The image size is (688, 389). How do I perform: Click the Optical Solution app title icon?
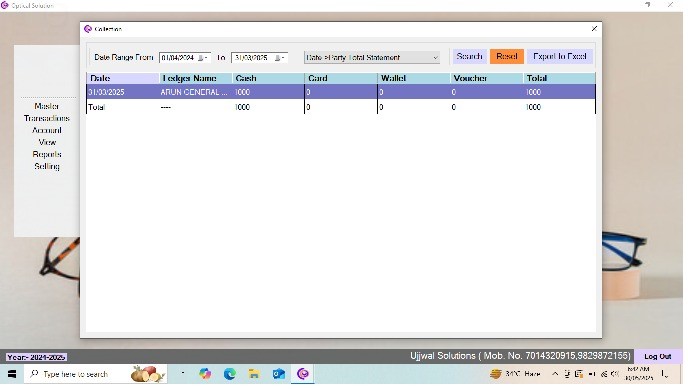[5, 5]
